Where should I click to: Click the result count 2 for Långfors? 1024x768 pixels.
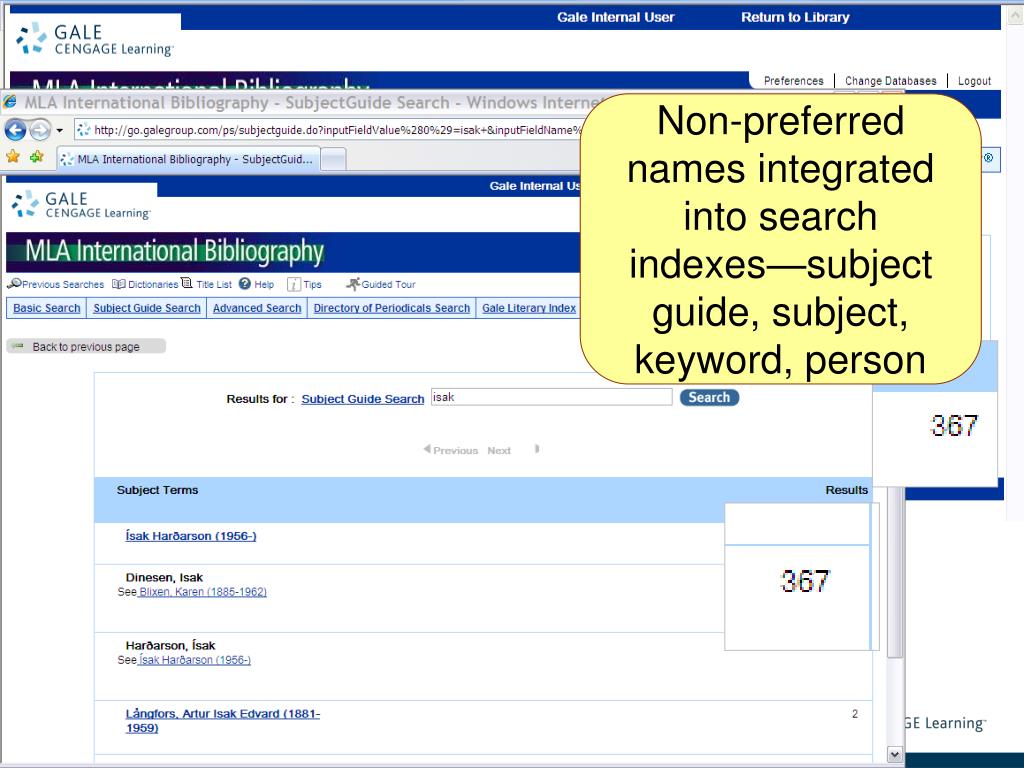click(x=854, y=714)
